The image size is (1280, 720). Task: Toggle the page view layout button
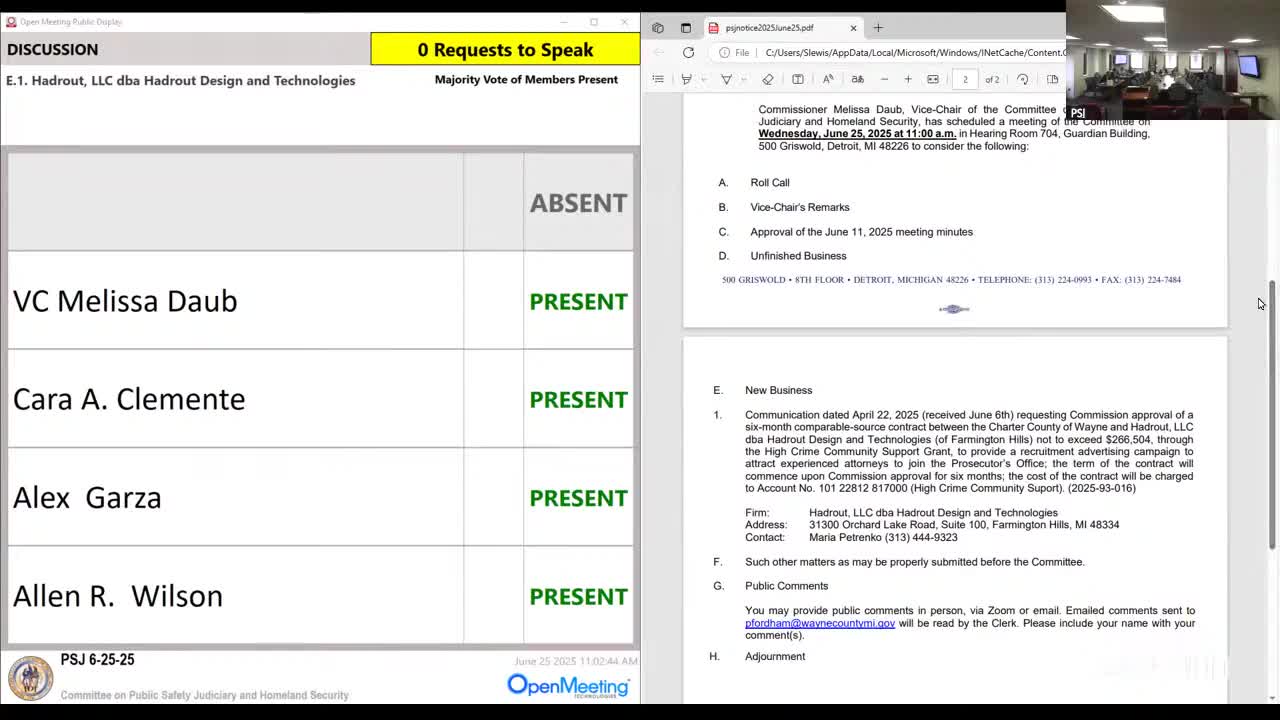click(1052, 79)
